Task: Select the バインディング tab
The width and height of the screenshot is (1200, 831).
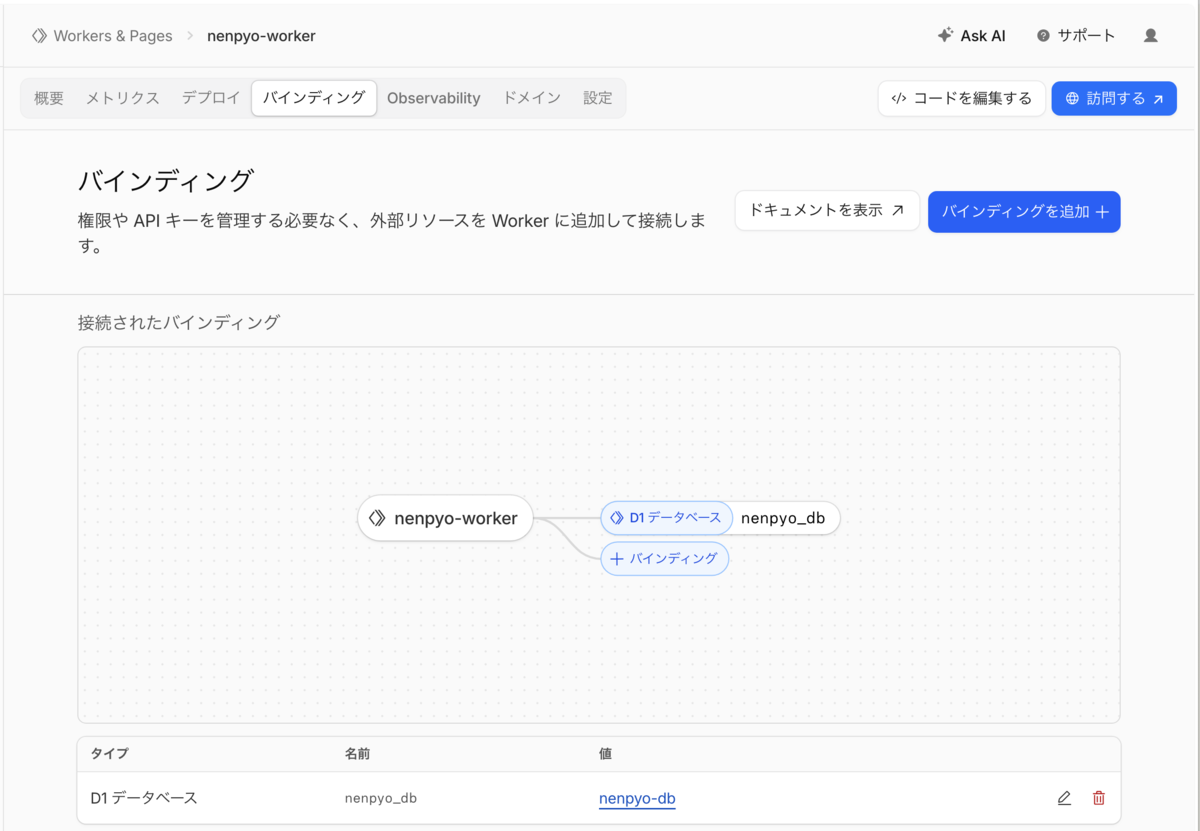Action: [314, 98]
